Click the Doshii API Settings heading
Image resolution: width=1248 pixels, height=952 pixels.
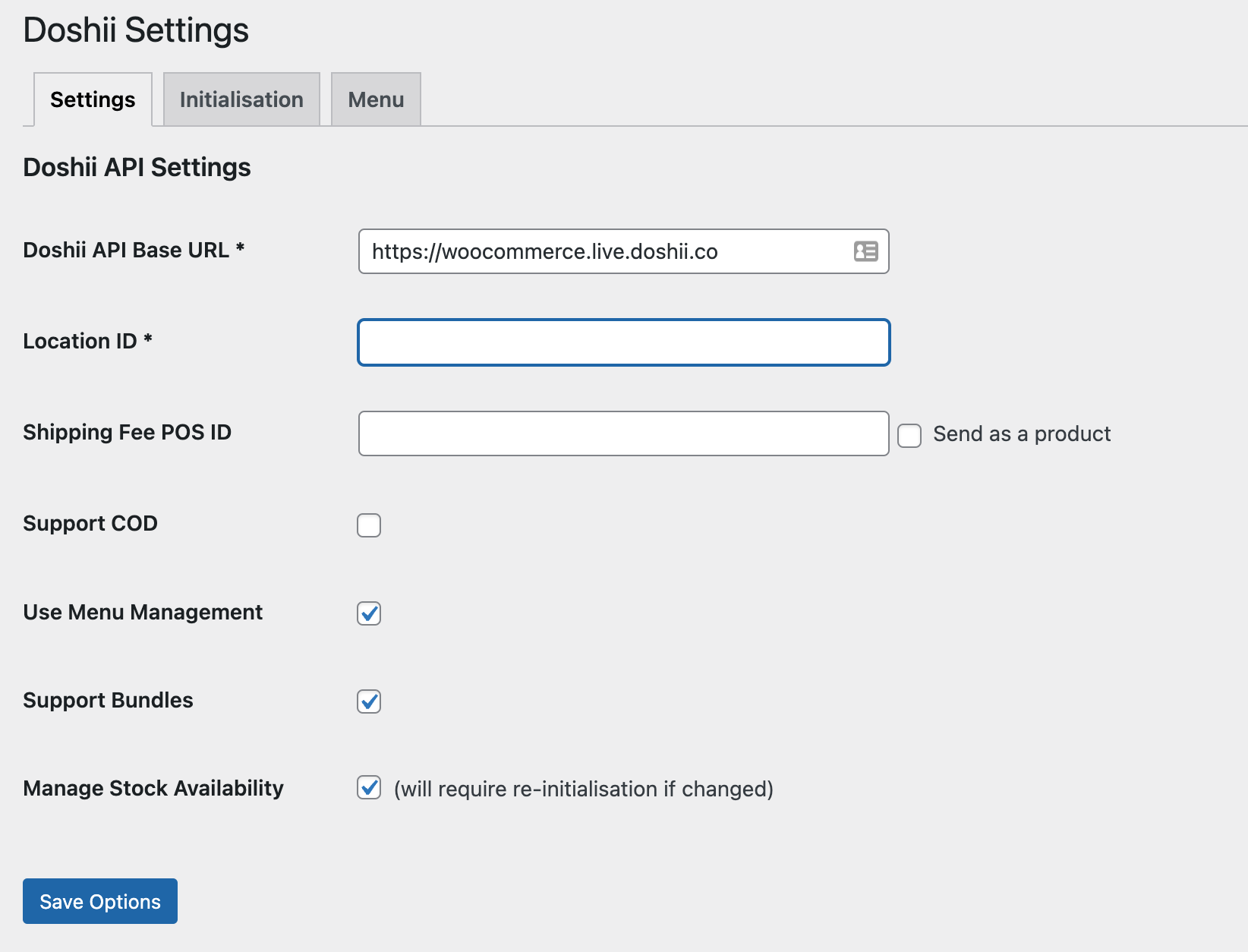click(x=137, y=167)
